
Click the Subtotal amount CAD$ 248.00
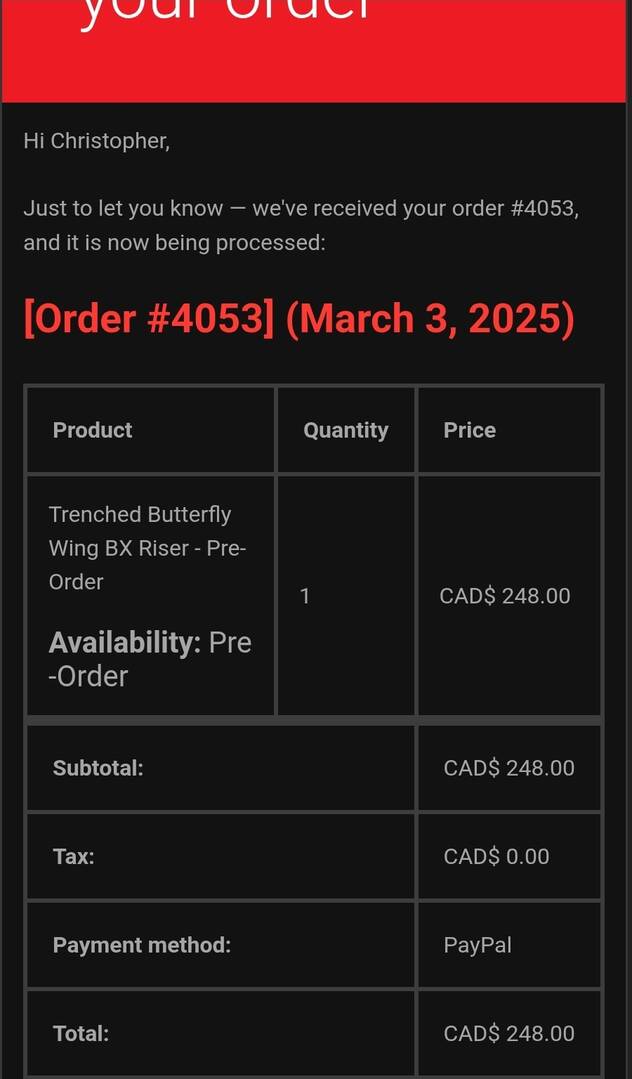click(x=508, y=768)
